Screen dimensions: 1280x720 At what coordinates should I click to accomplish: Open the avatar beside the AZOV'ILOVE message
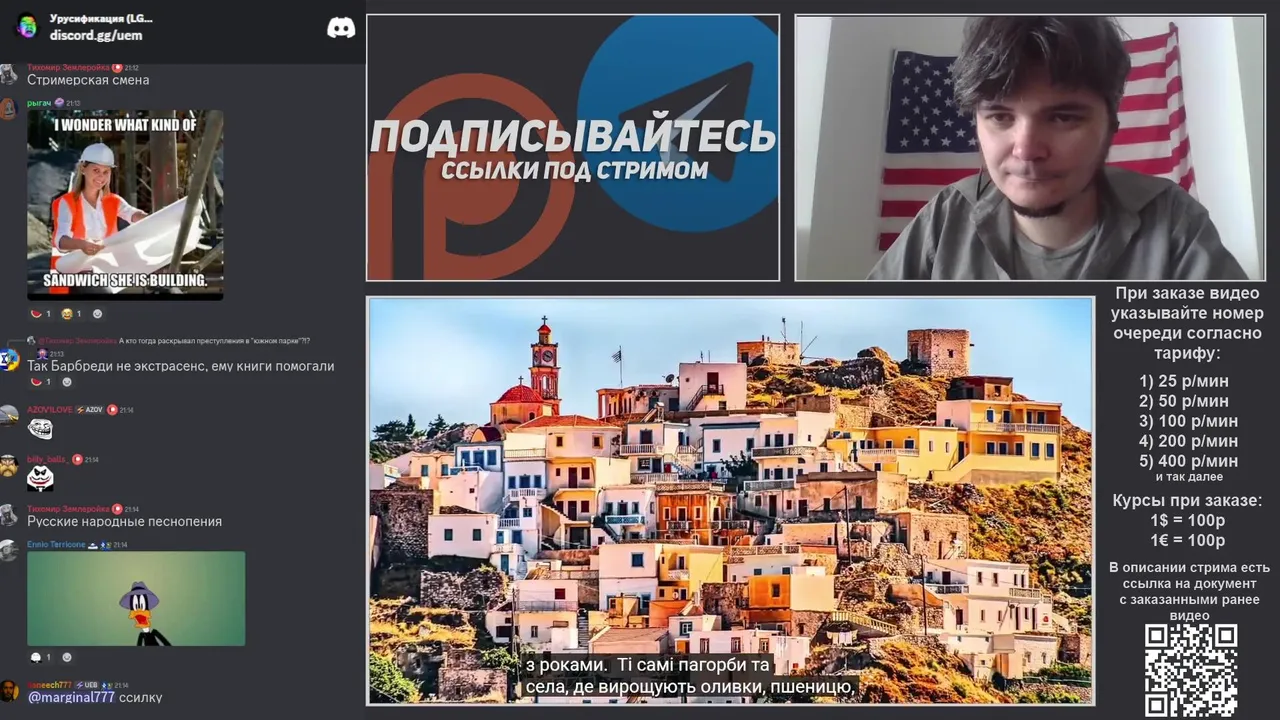coord(9,416)
